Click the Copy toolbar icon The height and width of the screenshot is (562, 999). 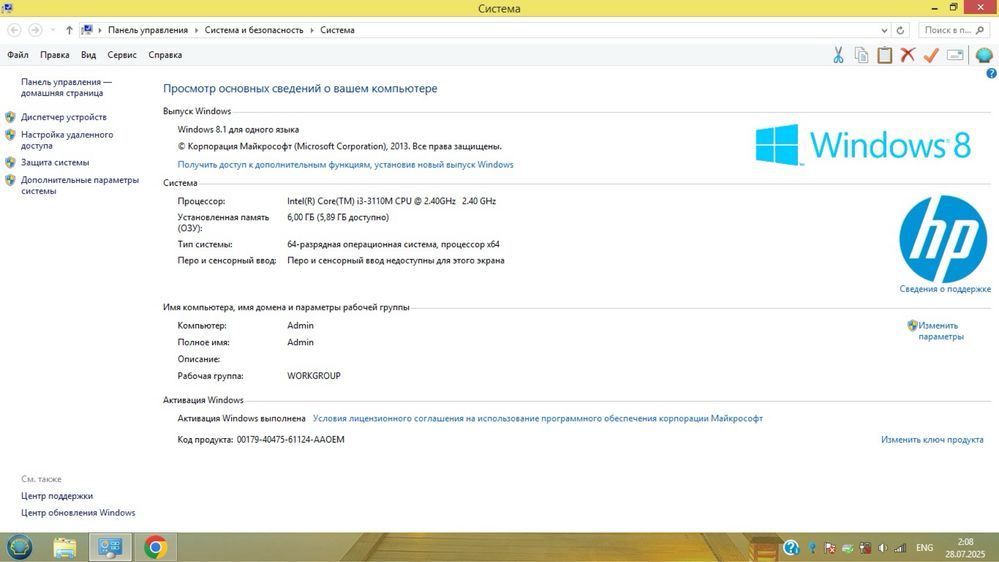tap(861, 55)
